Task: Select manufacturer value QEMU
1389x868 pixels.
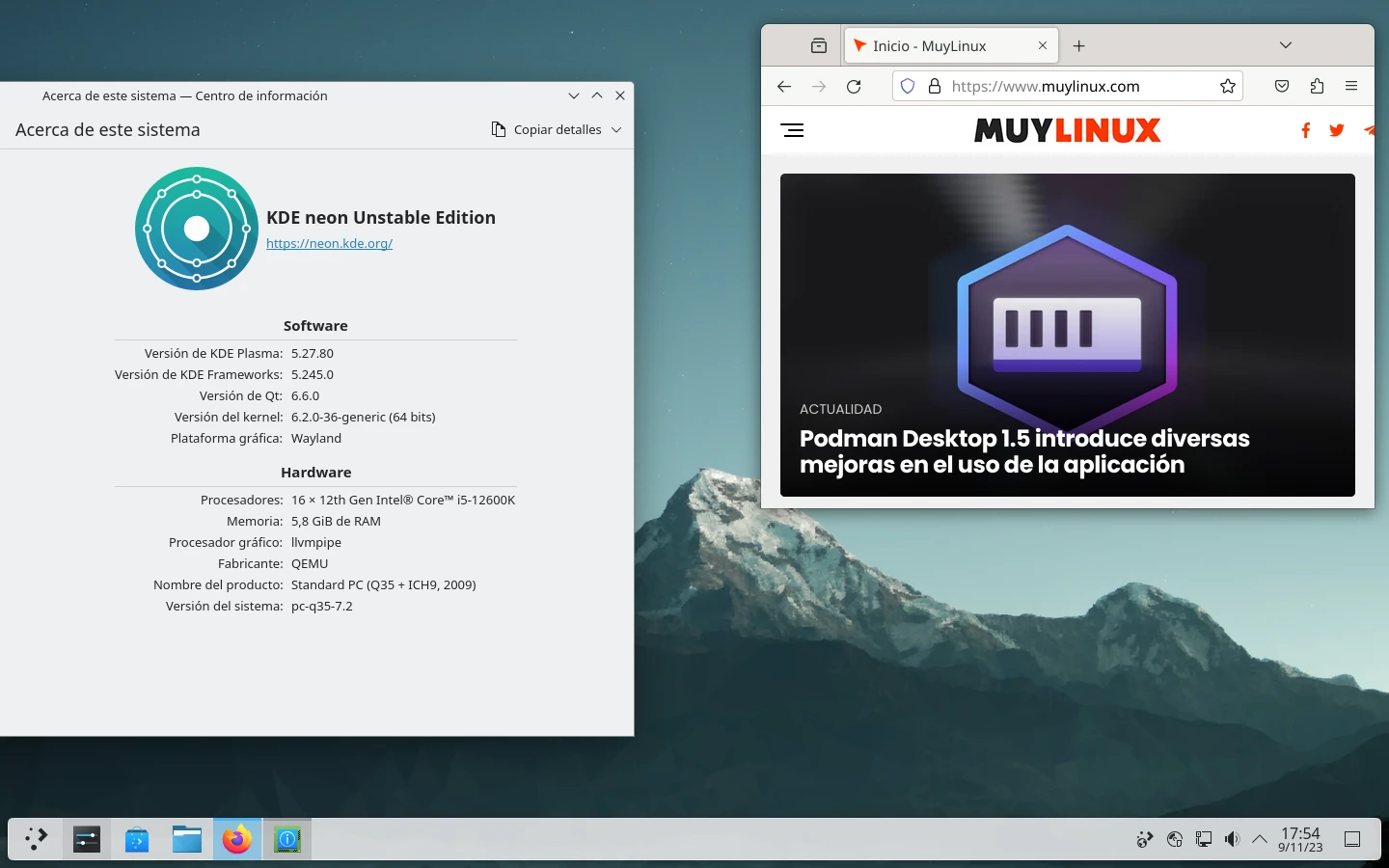Action: [310, 563]
